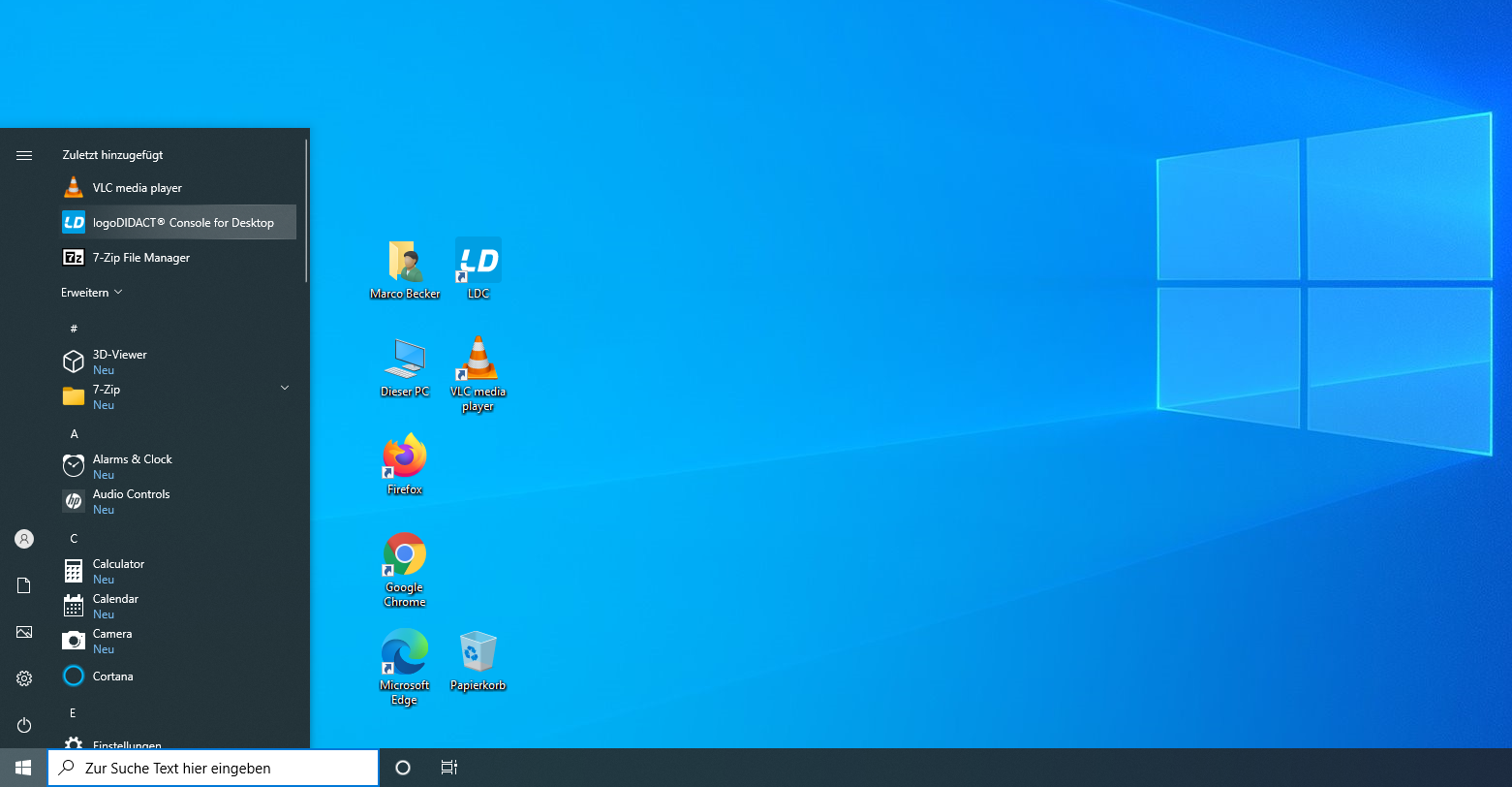Focus the taskbar search box

[213, 768]
